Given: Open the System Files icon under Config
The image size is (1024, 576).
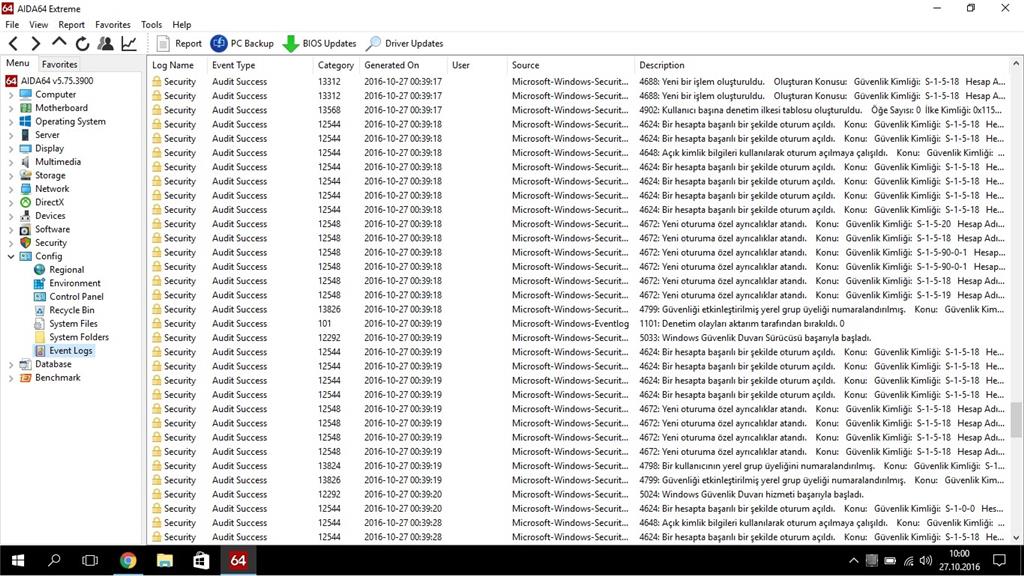Looking at the screenshot, I should coord(40,324).
